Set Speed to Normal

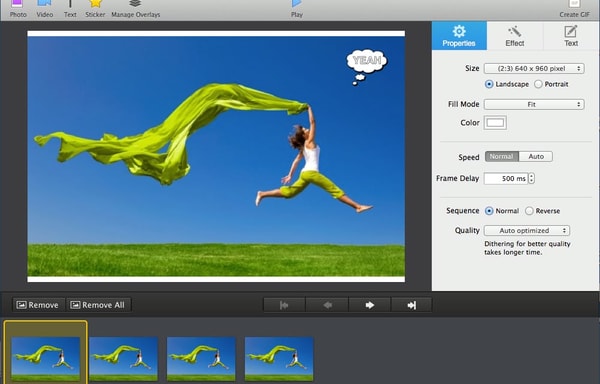click(x=502, y=156)
